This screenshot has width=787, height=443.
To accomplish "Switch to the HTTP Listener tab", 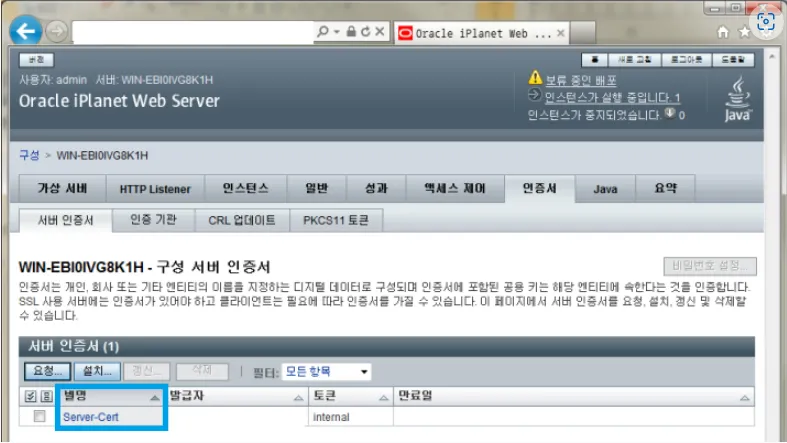I will [x=155, y=189].
